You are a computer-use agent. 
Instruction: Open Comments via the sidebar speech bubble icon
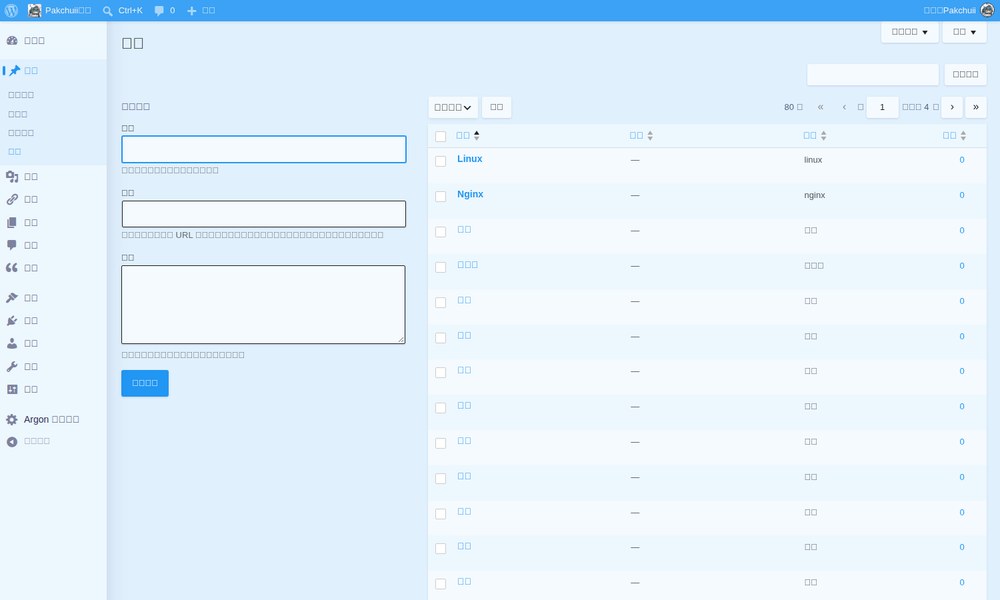pyautogui.click(x=12, y=245)
